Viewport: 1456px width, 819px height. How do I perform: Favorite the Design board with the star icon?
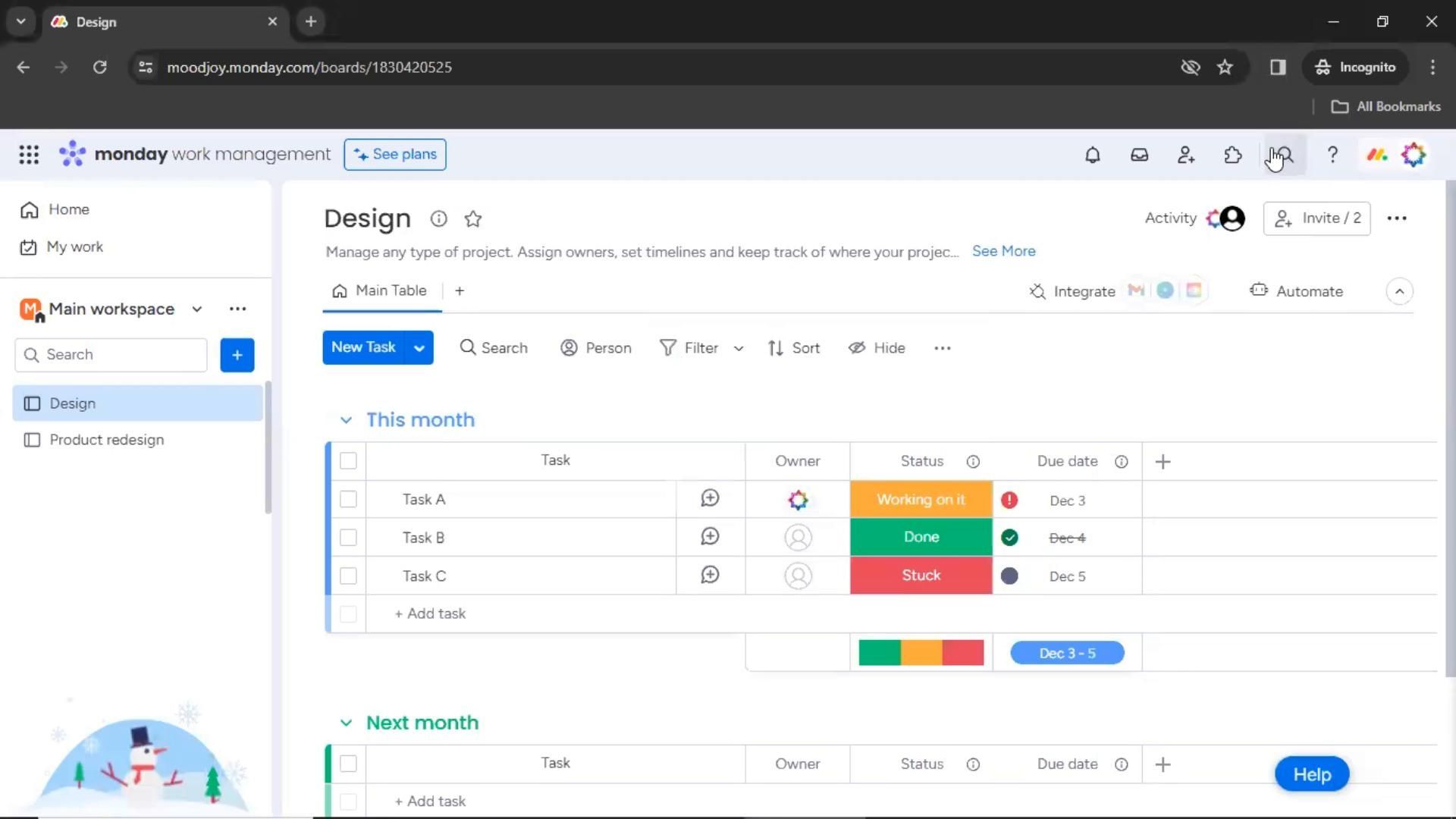click(x=473, y=219)
